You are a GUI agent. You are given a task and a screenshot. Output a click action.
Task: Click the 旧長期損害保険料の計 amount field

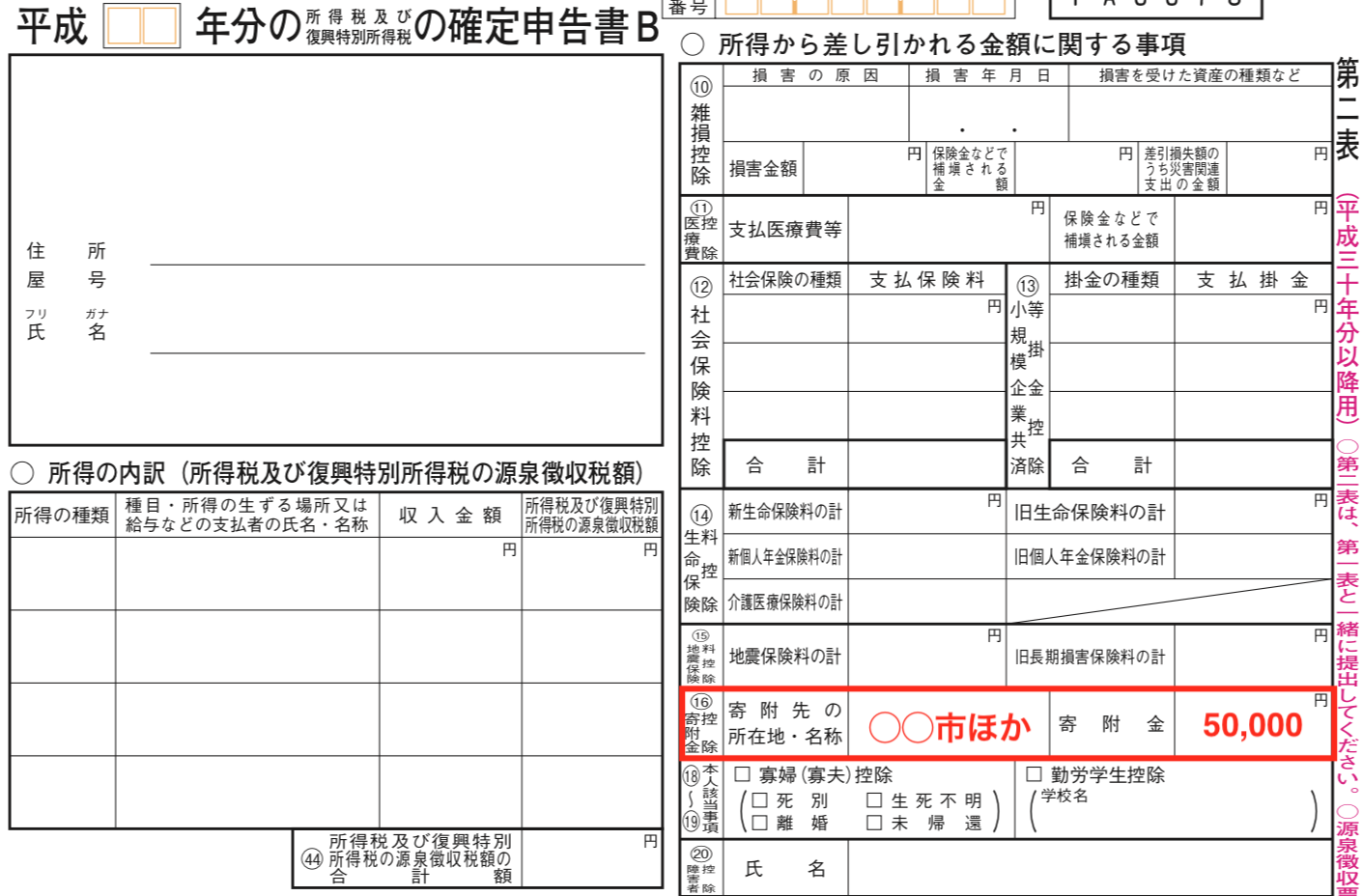pyautogui.click(x=1253, y=656)
